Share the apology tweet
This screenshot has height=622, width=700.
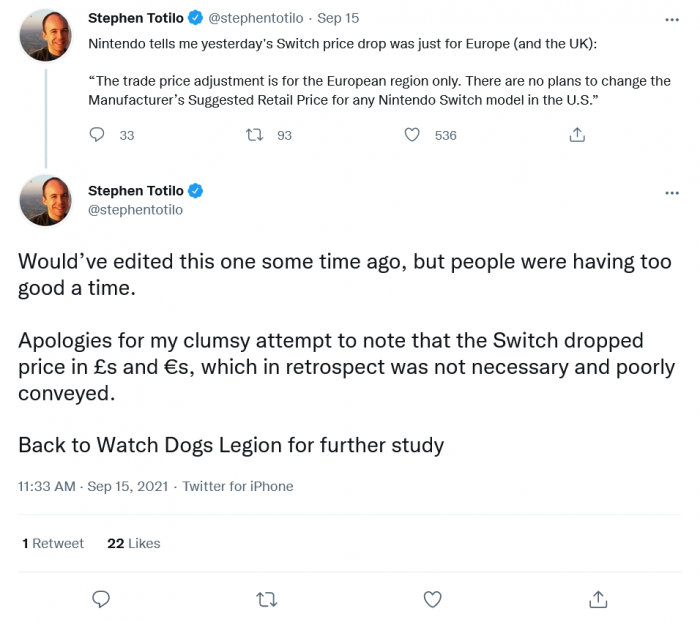coord(598,599)
